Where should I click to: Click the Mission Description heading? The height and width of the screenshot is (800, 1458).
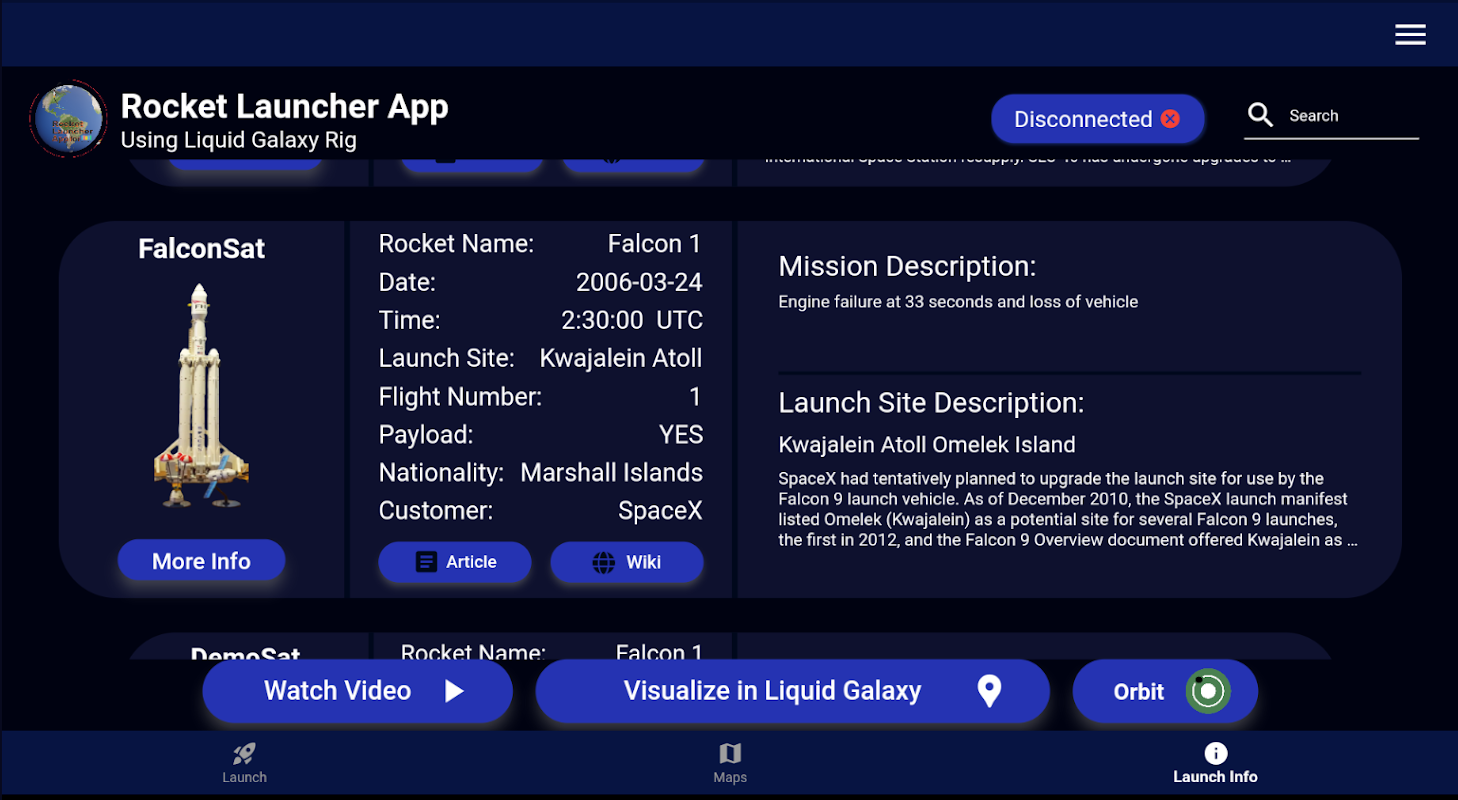click(x=907, y=267)
